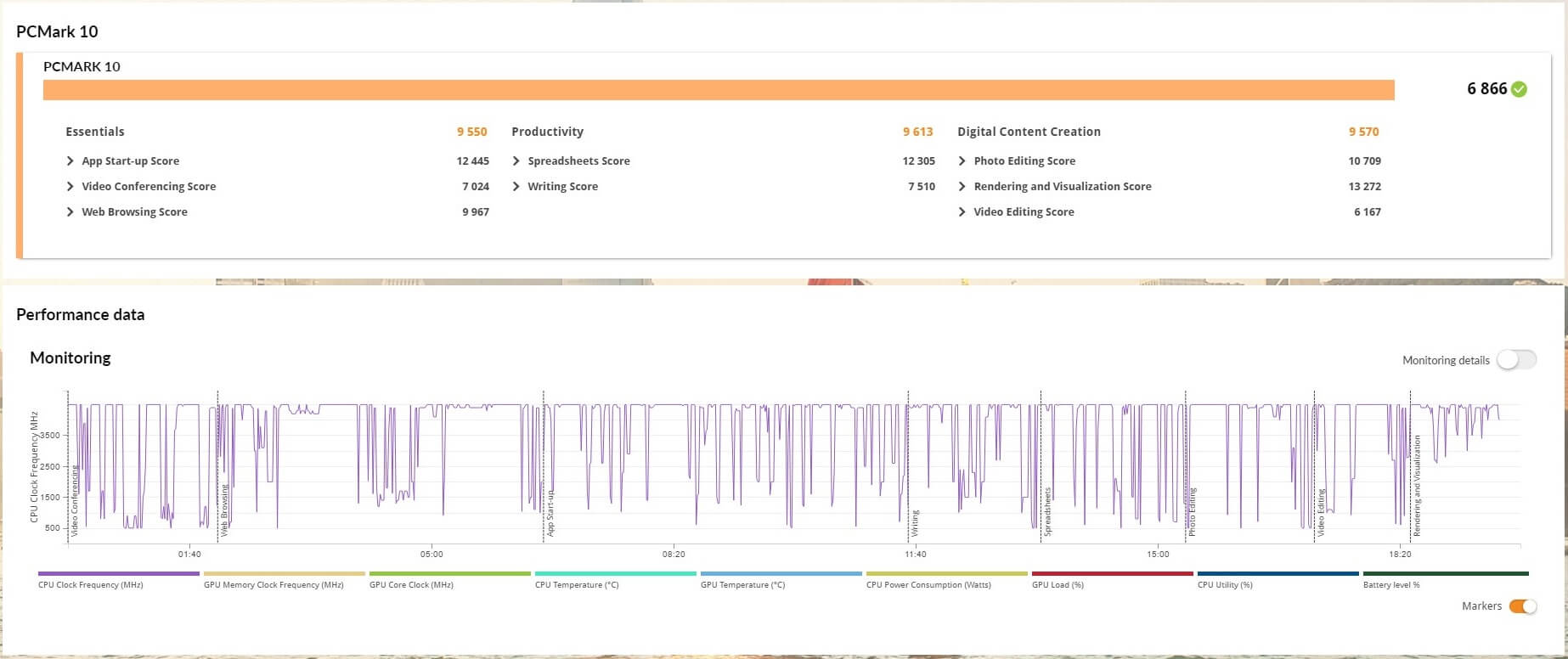
Task: Click the Video Editing marker in chart
Action: pyautogui.click(x=1321, y=512)
